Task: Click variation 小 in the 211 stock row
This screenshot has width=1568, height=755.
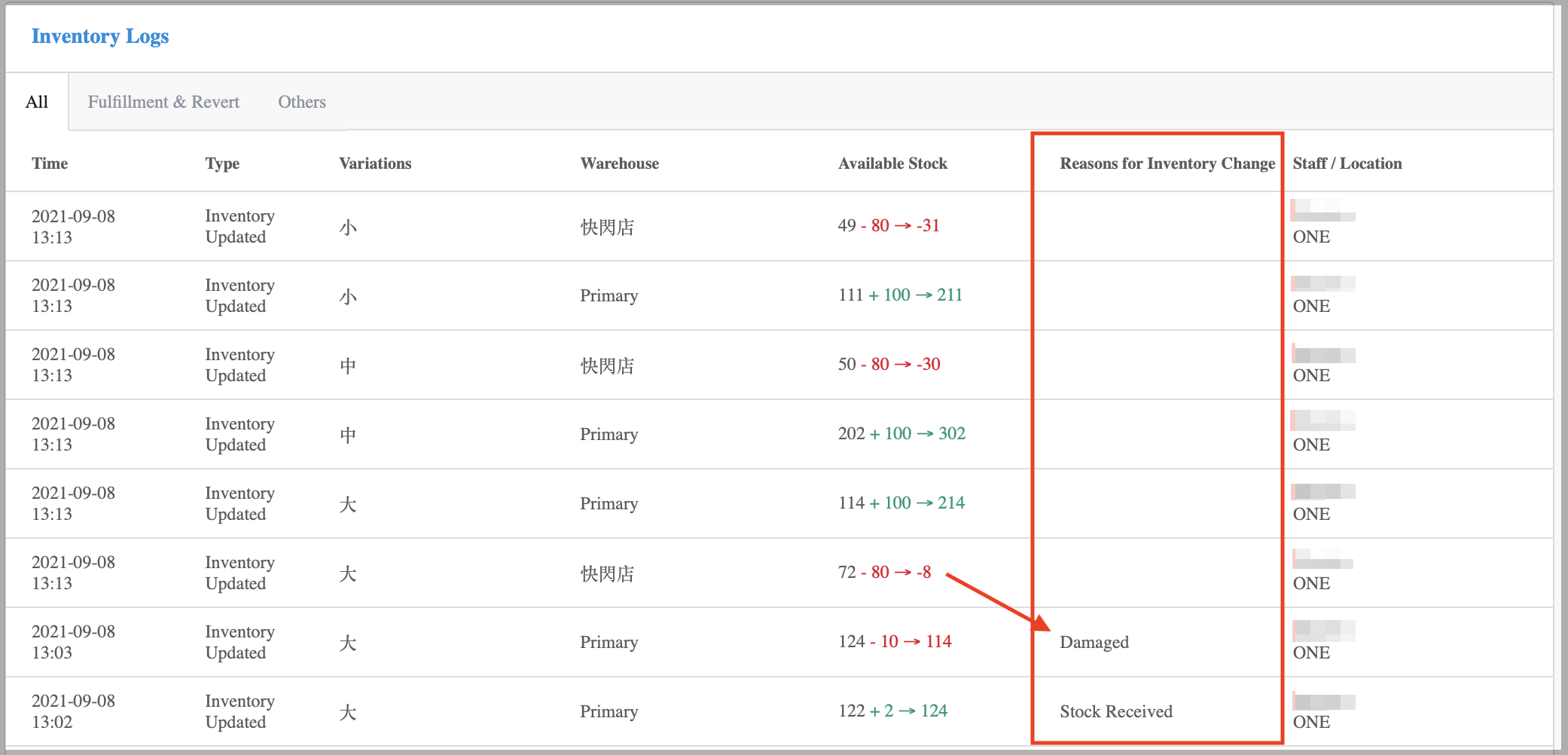Action: pyautogui.click(x=348, y=296)
